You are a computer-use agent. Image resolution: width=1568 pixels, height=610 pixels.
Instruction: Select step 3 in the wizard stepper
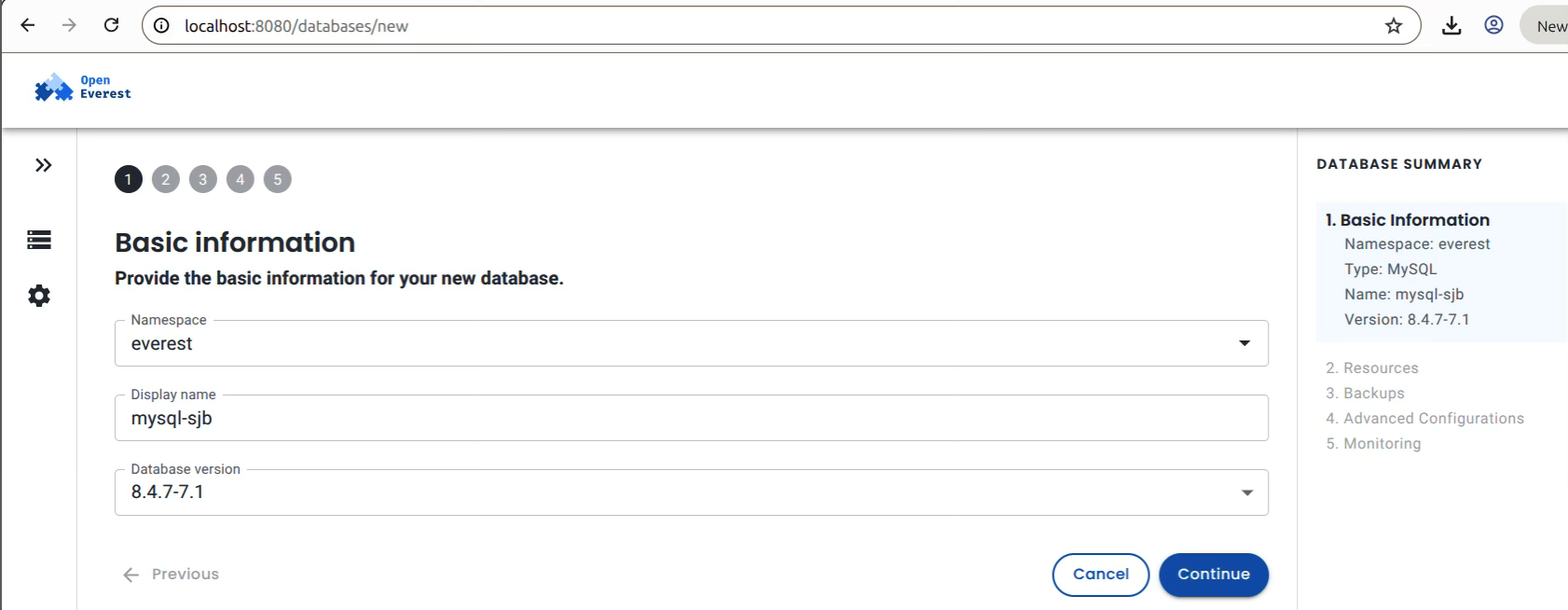point(202,179)
